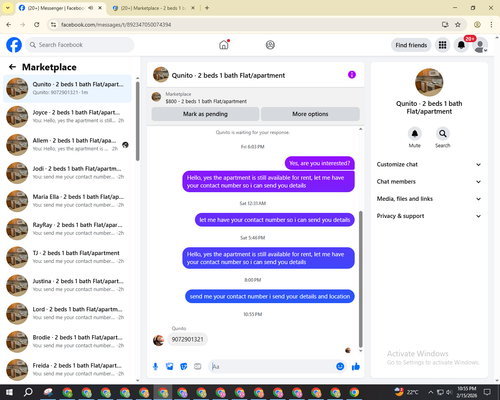Click the browser address bar URL
This screenshot has width=500, height=400.
[116, 24]
